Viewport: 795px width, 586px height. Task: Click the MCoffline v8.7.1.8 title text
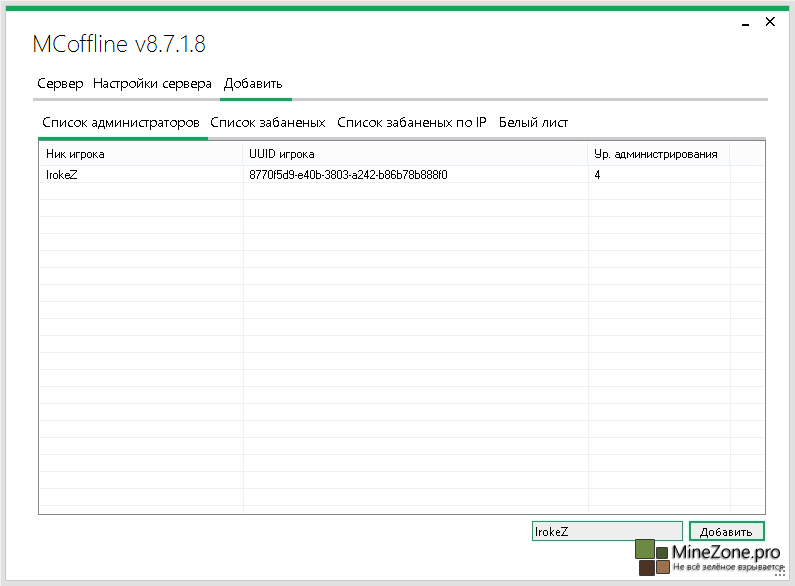pos(119,45)
